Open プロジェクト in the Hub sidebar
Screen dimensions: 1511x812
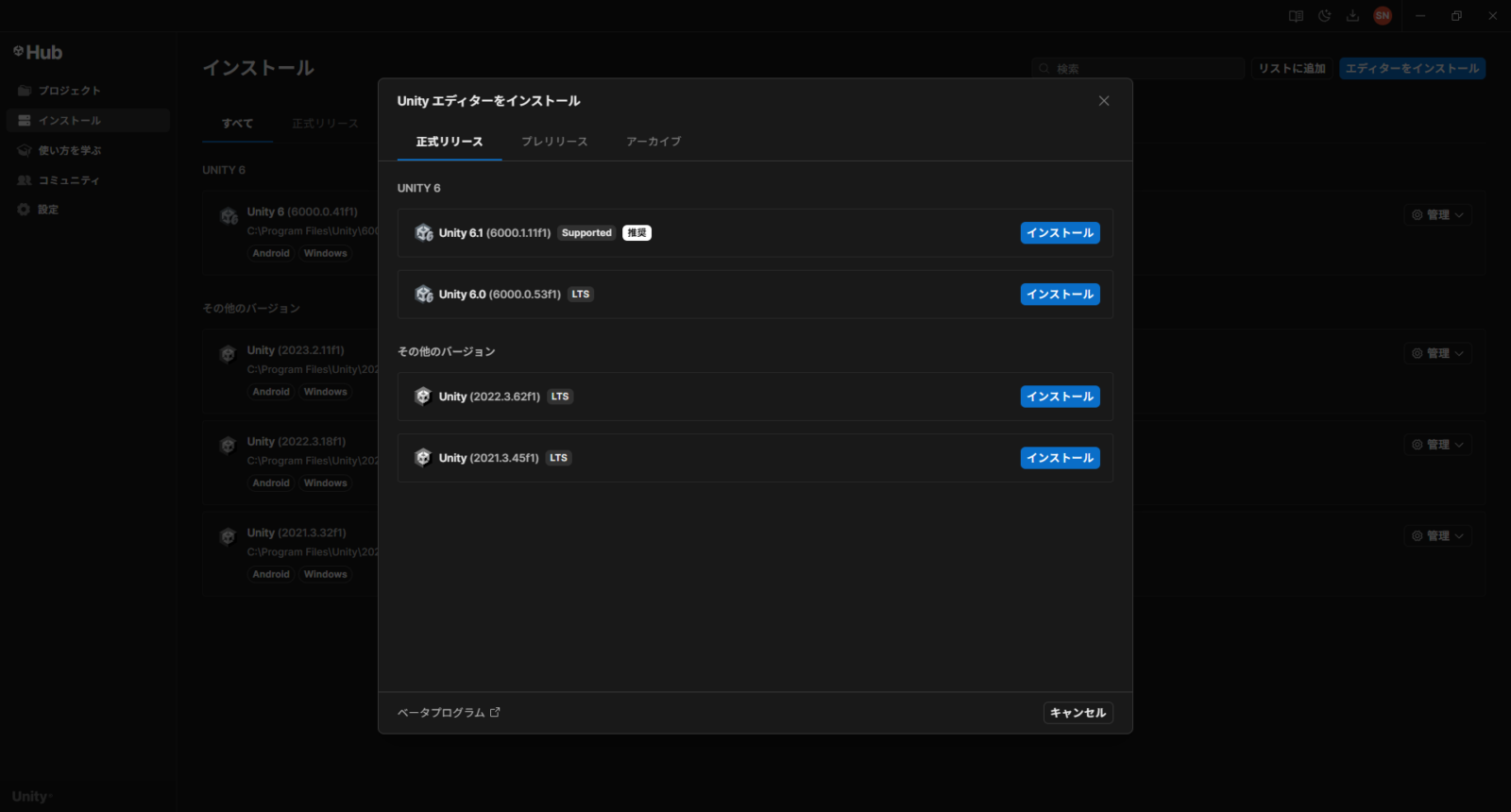(88, 91)
